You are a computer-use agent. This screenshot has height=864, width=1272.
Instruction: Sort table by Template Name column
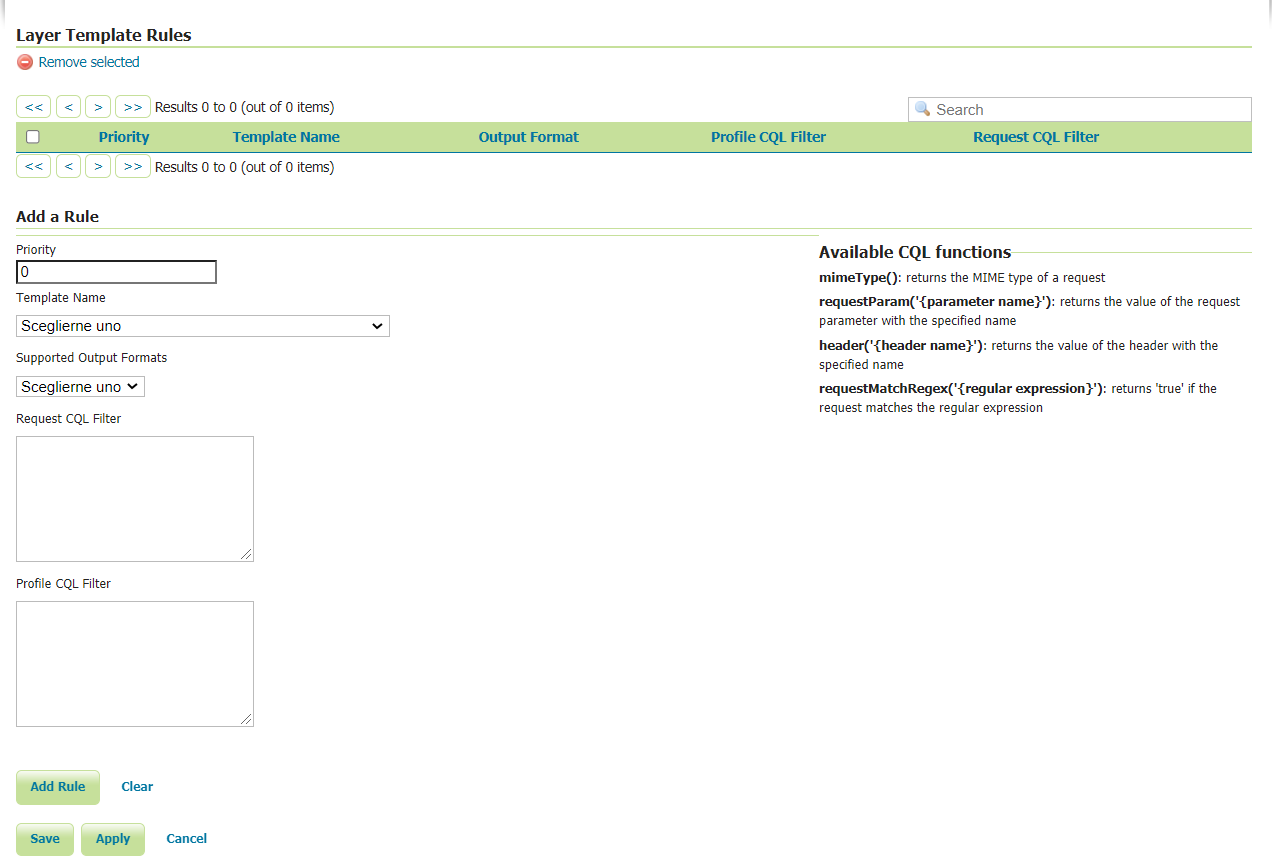point(286,137)
